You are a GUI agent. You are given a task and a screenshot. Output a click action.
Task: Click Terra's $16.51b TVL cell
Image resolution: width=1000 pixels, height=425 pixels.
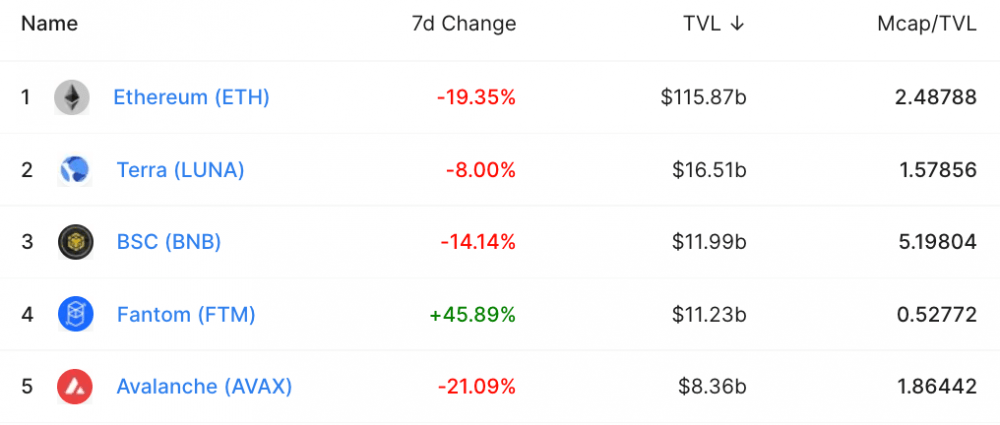click(x=709, y=170)
